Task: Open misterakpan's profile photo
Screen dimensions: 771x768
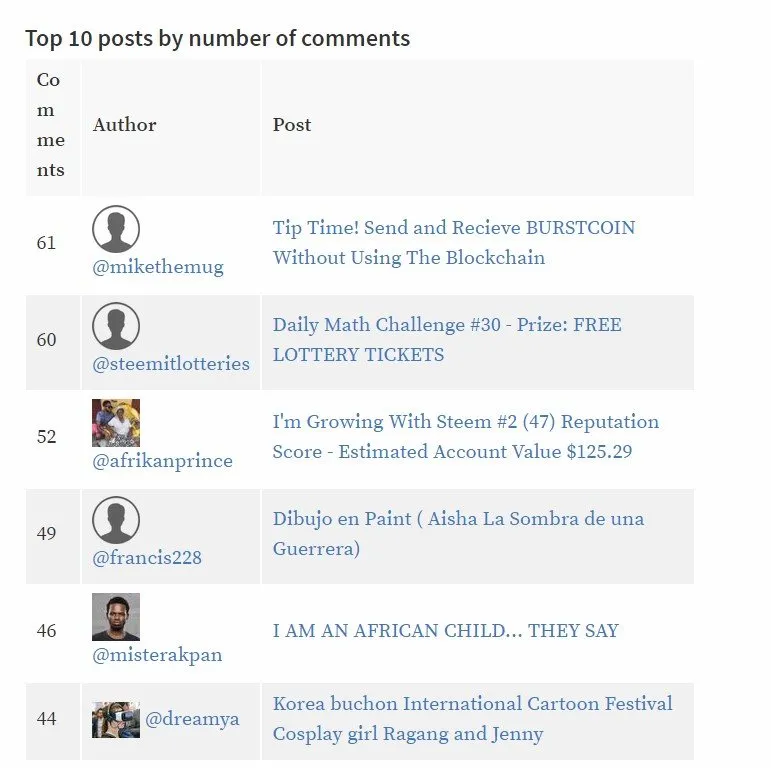Action: tap(116, 617)
